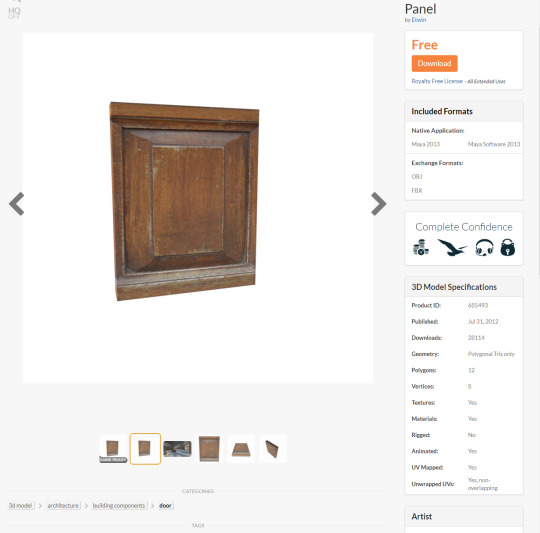The width and height of the screenshot is (540, 533).
Task: Open the Royalty Free License link
Action: (437, 81)
